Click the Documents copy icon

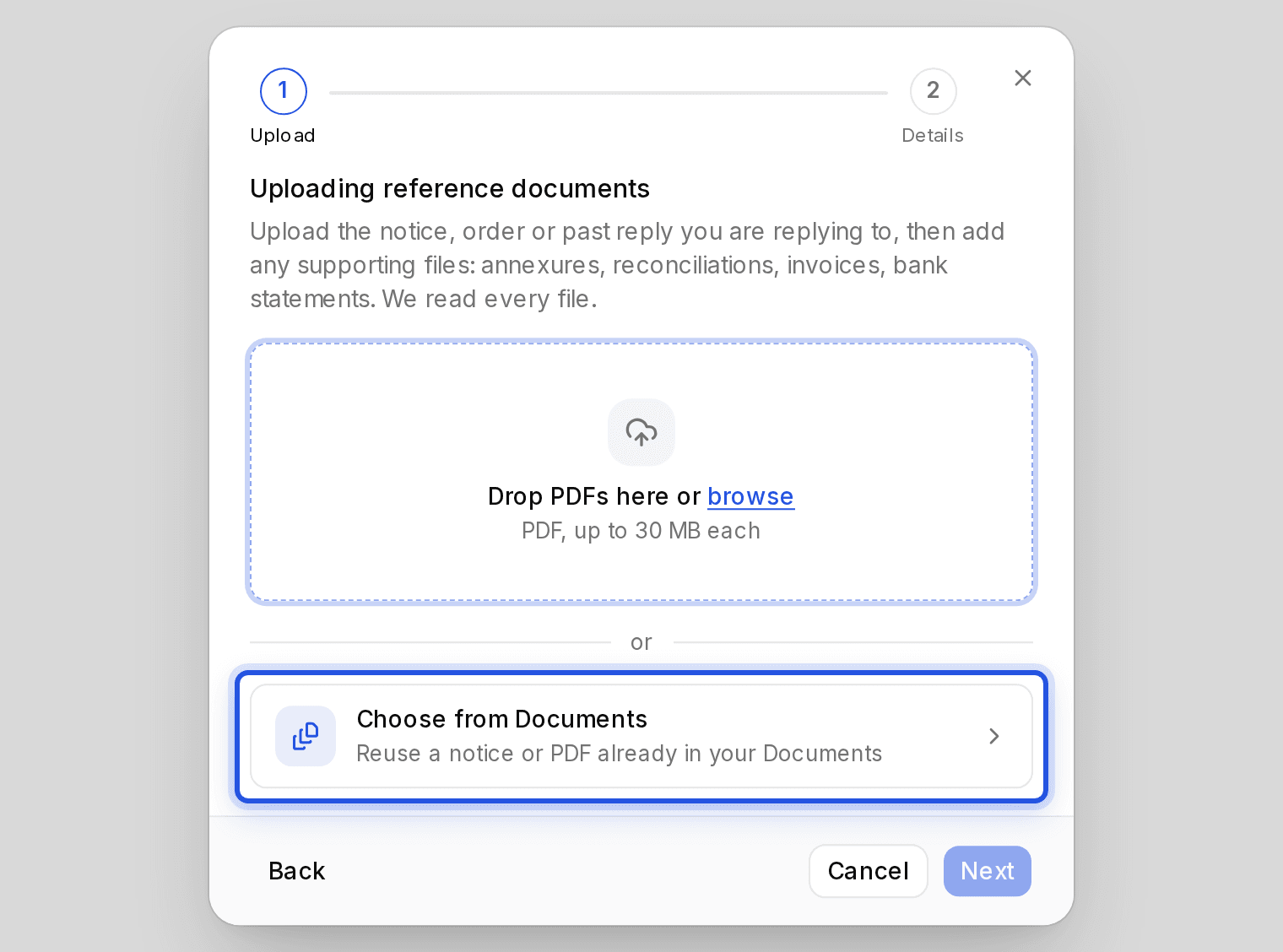[306, 736]
